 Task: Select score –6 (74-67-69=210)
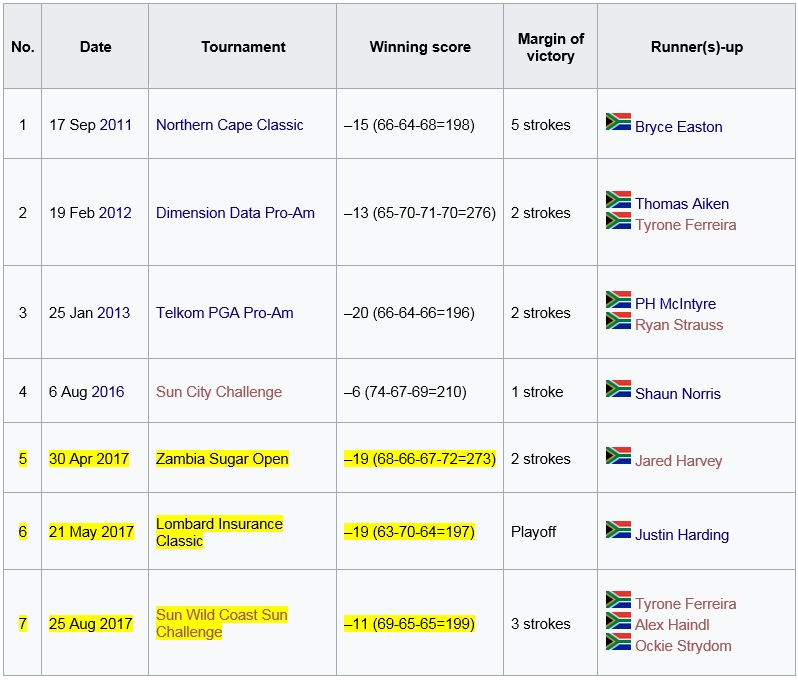tap(405, 392)
